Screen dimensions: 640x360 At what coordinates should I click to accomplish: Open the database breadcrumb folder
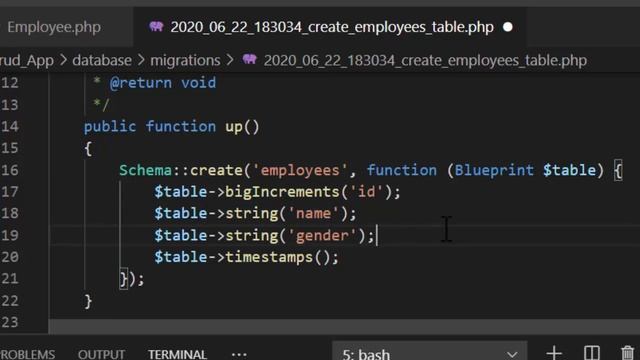(102, 60)
